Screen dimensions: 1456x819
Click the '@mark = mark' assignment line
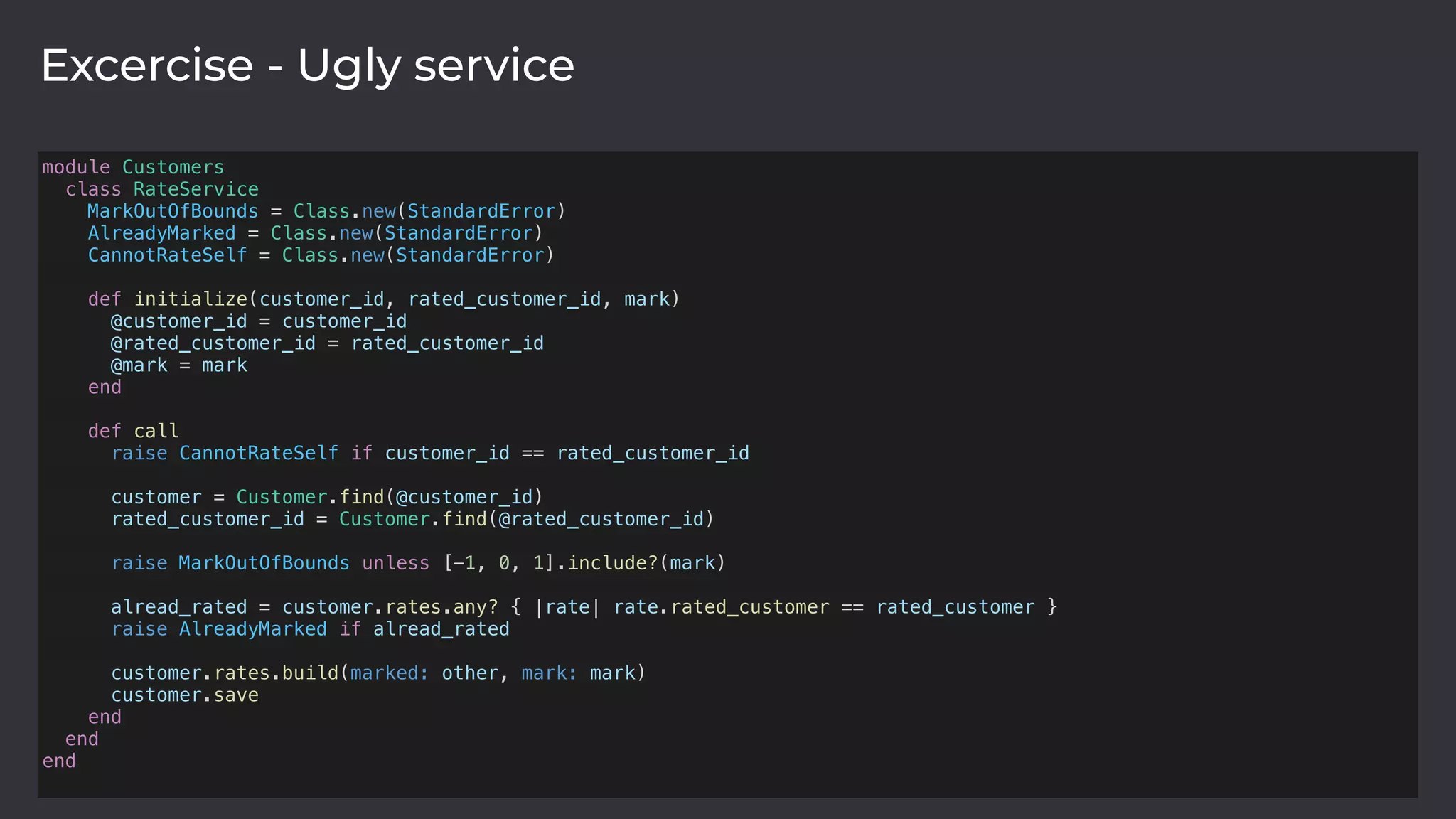click(x=179, y=365)
